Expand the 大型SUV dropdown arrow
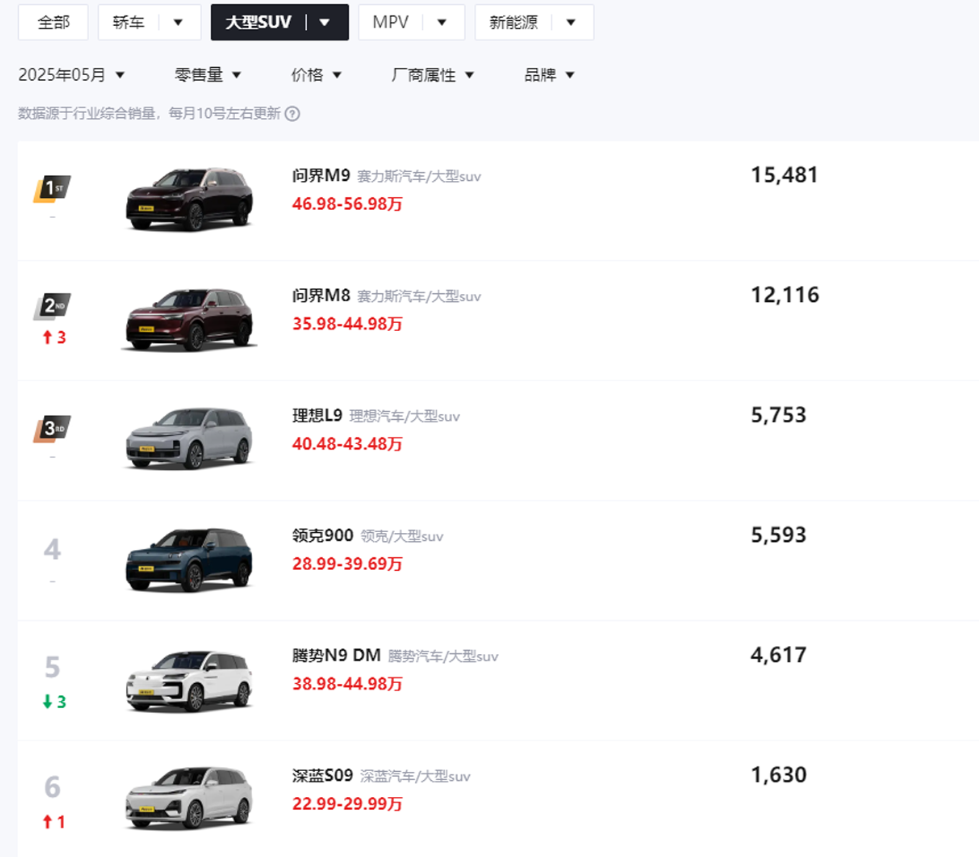The height and width of the screenshot is (857, 979). pyautogui.click(x=325, y=22)
